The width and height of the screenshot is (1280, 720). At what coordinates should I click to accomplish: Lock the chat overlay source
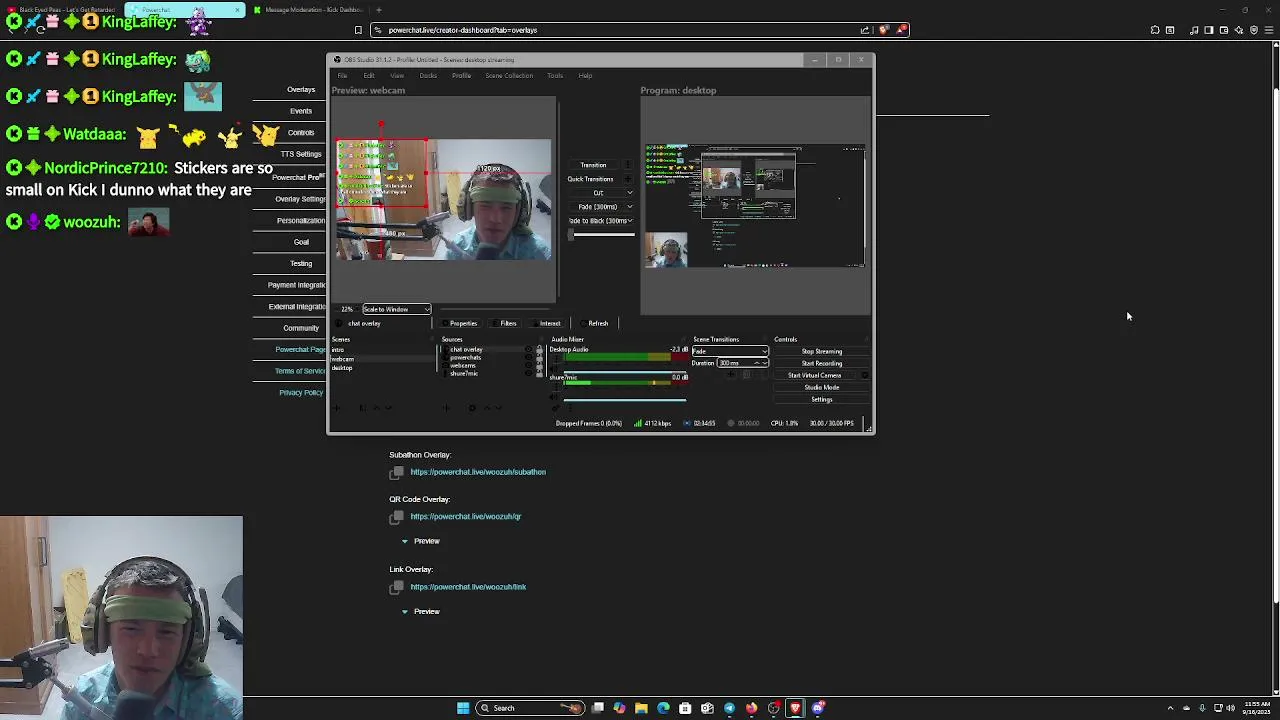[x=539, y=350]
